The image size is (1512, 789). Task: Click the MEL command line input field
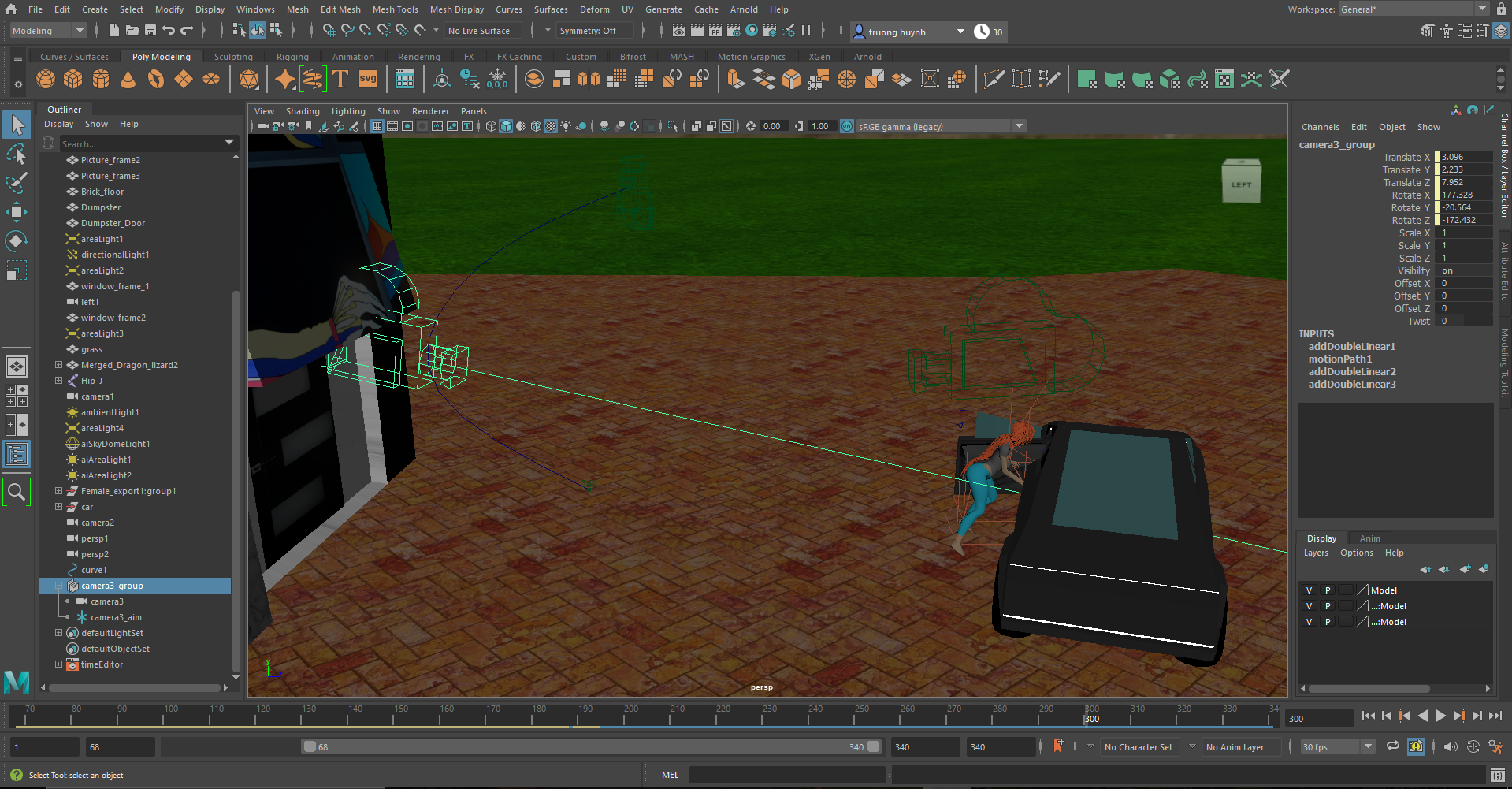click(788, 774)
